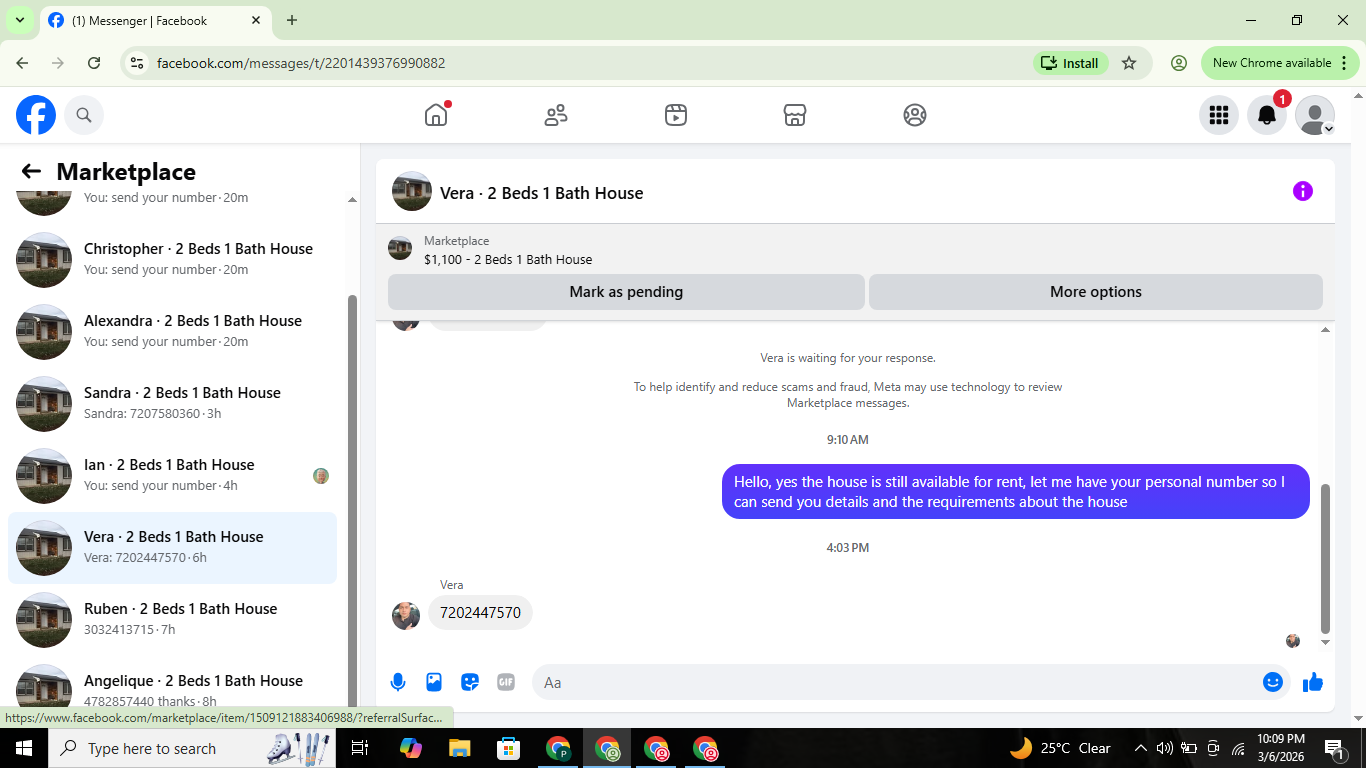
Task: Reload the page
Action: click(x=94, y=63)
